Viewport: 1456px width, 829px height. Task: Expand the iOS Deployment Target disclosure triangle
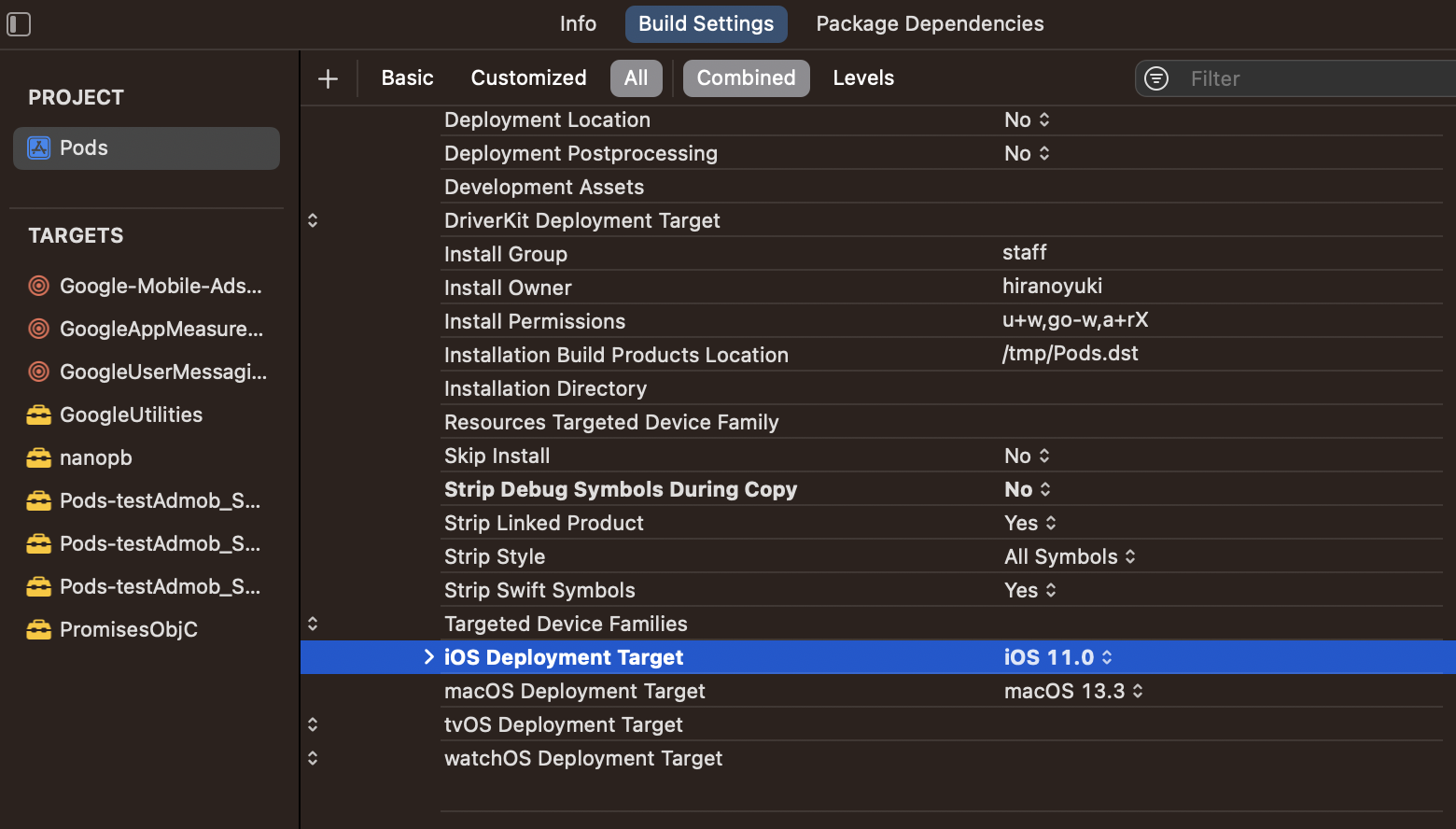[428, 656]
